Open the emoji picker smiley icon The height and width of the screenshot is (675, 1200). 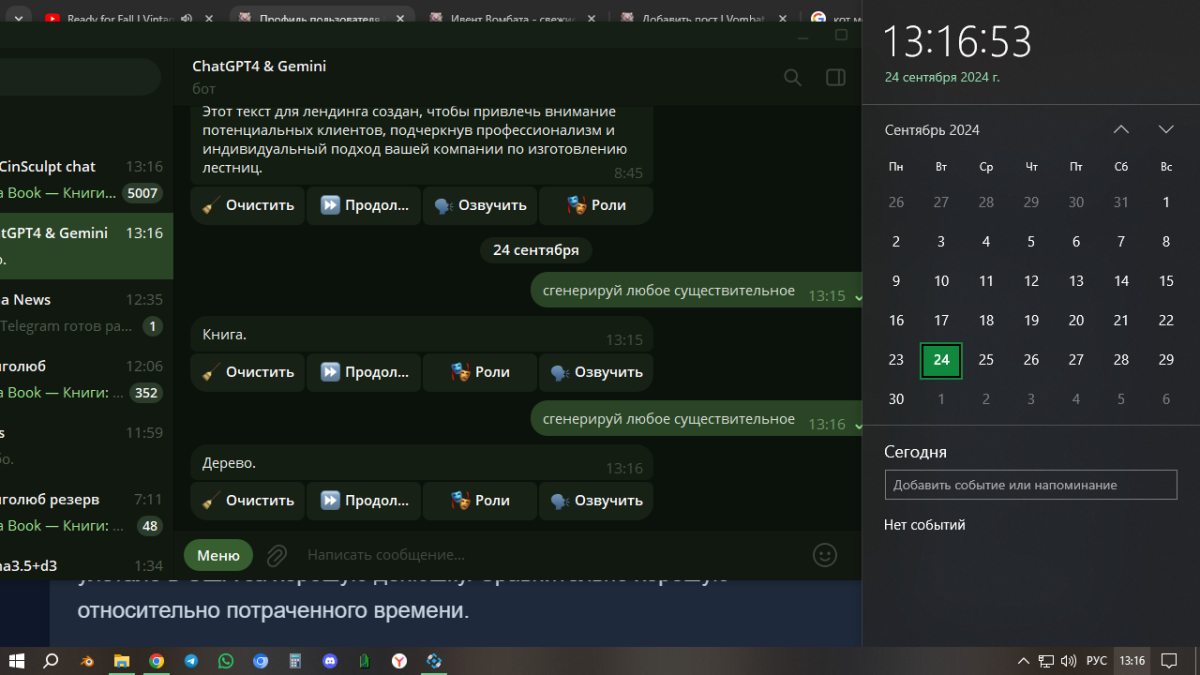pos(825,554)
